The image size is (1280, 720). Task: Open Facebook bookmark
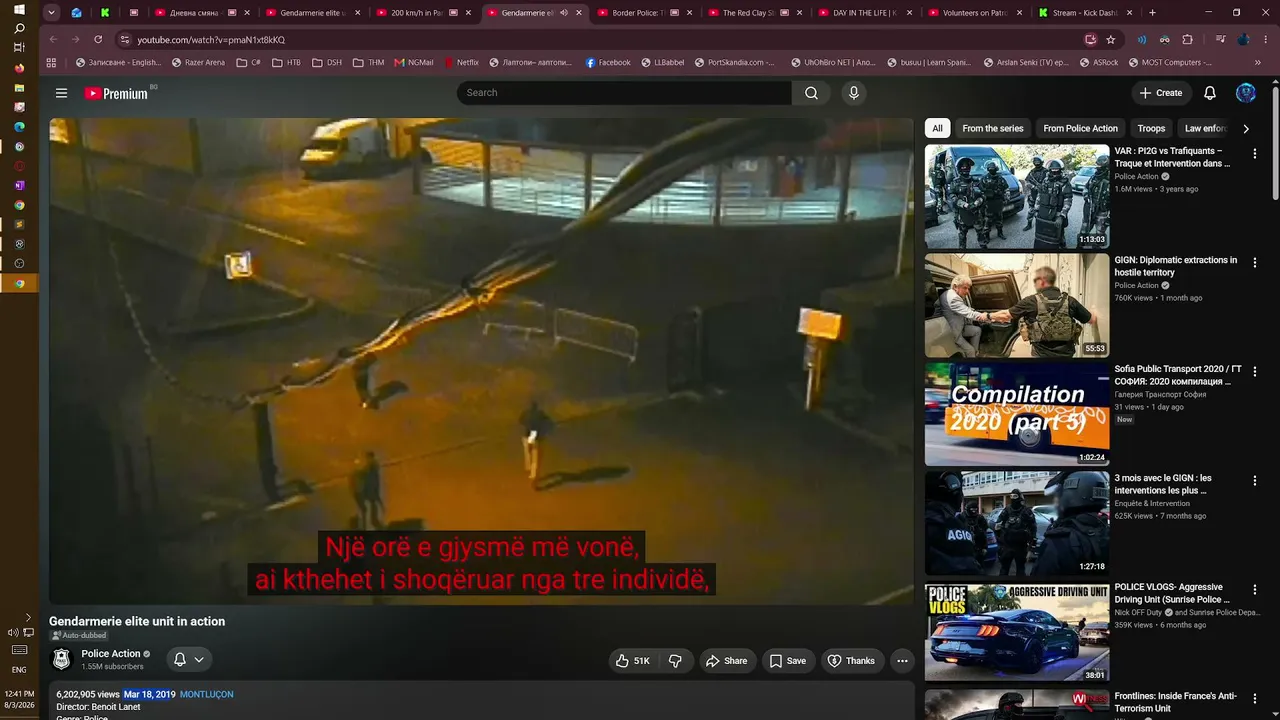[x=608, y=62]
